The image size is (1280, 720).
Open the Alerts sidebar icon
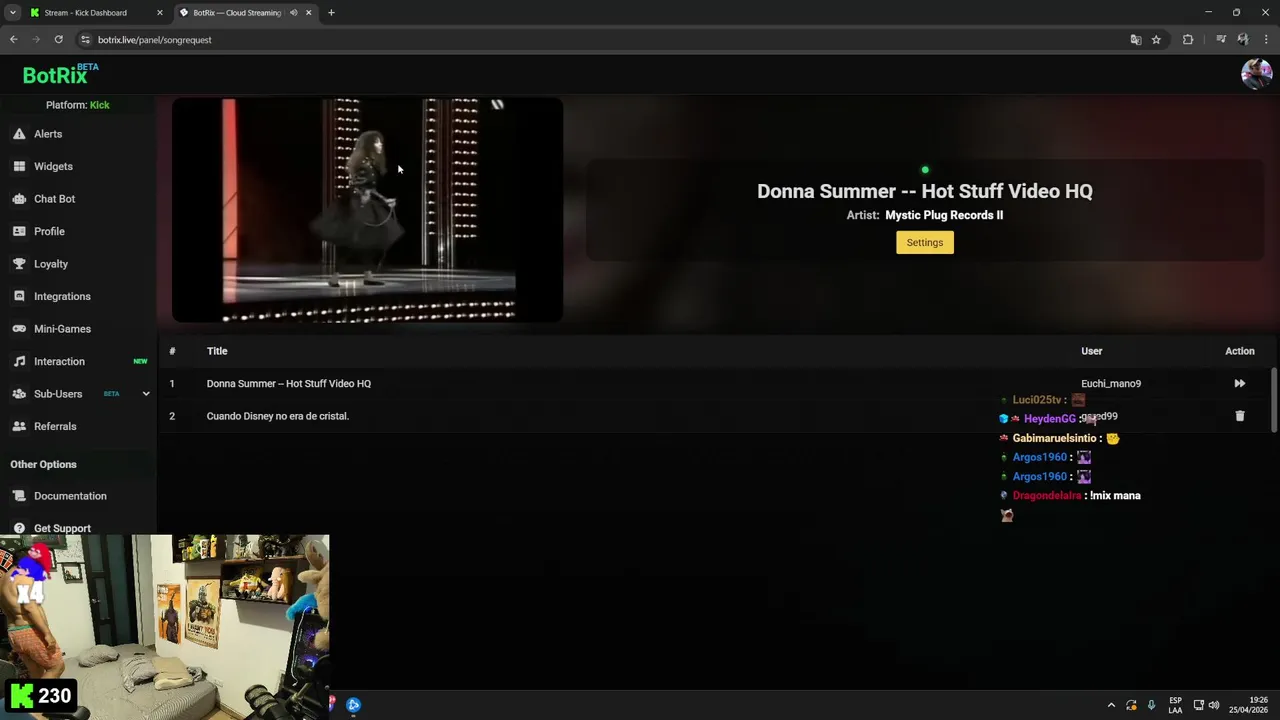tap(19, 134)
